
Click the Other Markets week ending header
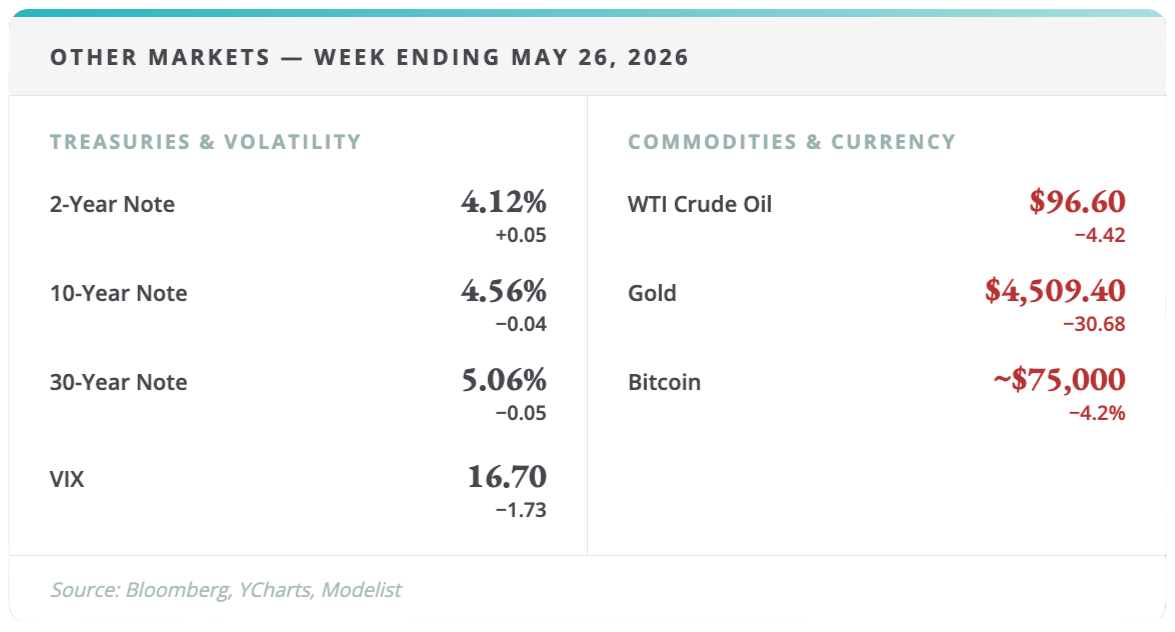[369, 57]
